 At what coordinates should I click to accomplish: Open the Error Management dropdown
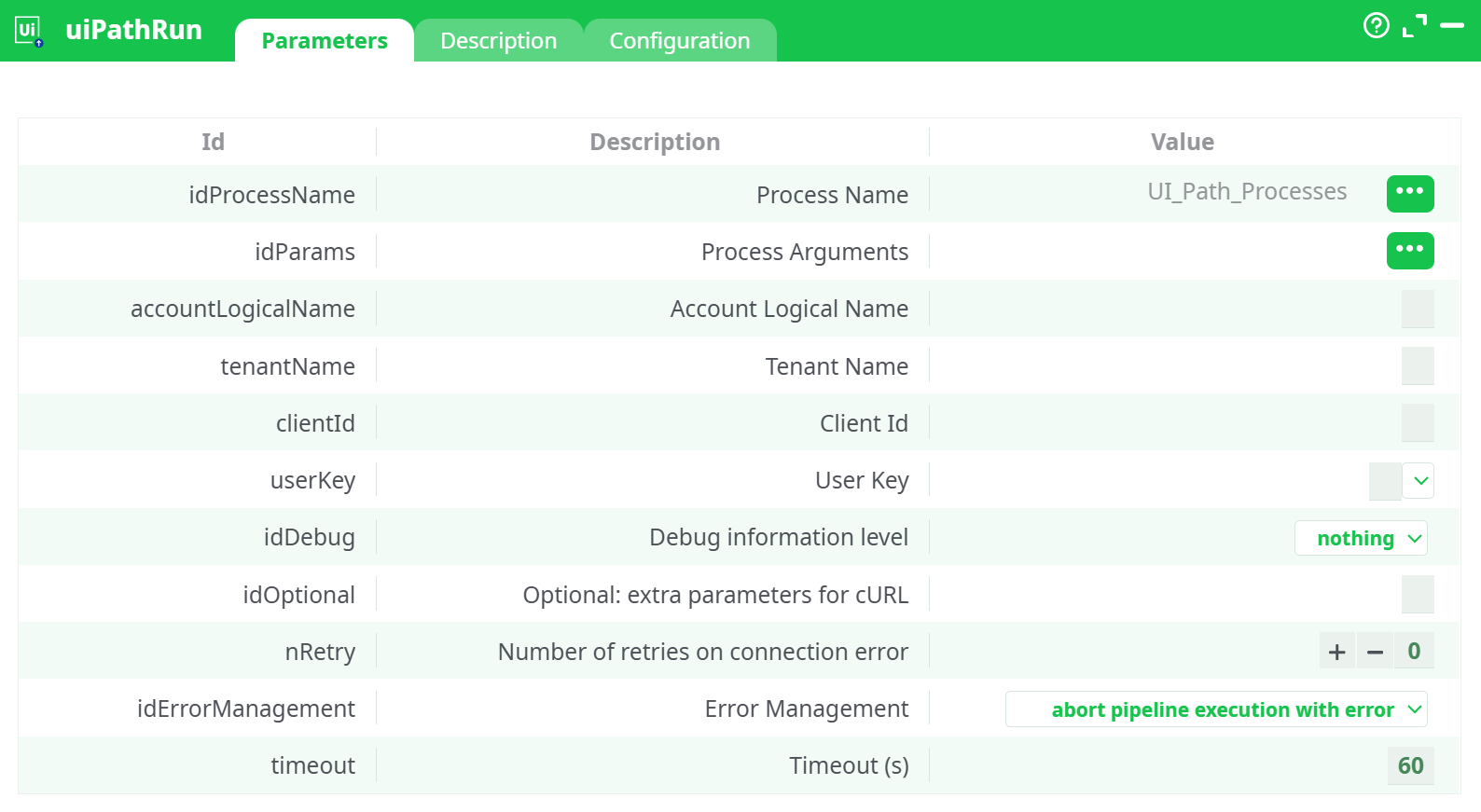click(x=1216, y=709)
